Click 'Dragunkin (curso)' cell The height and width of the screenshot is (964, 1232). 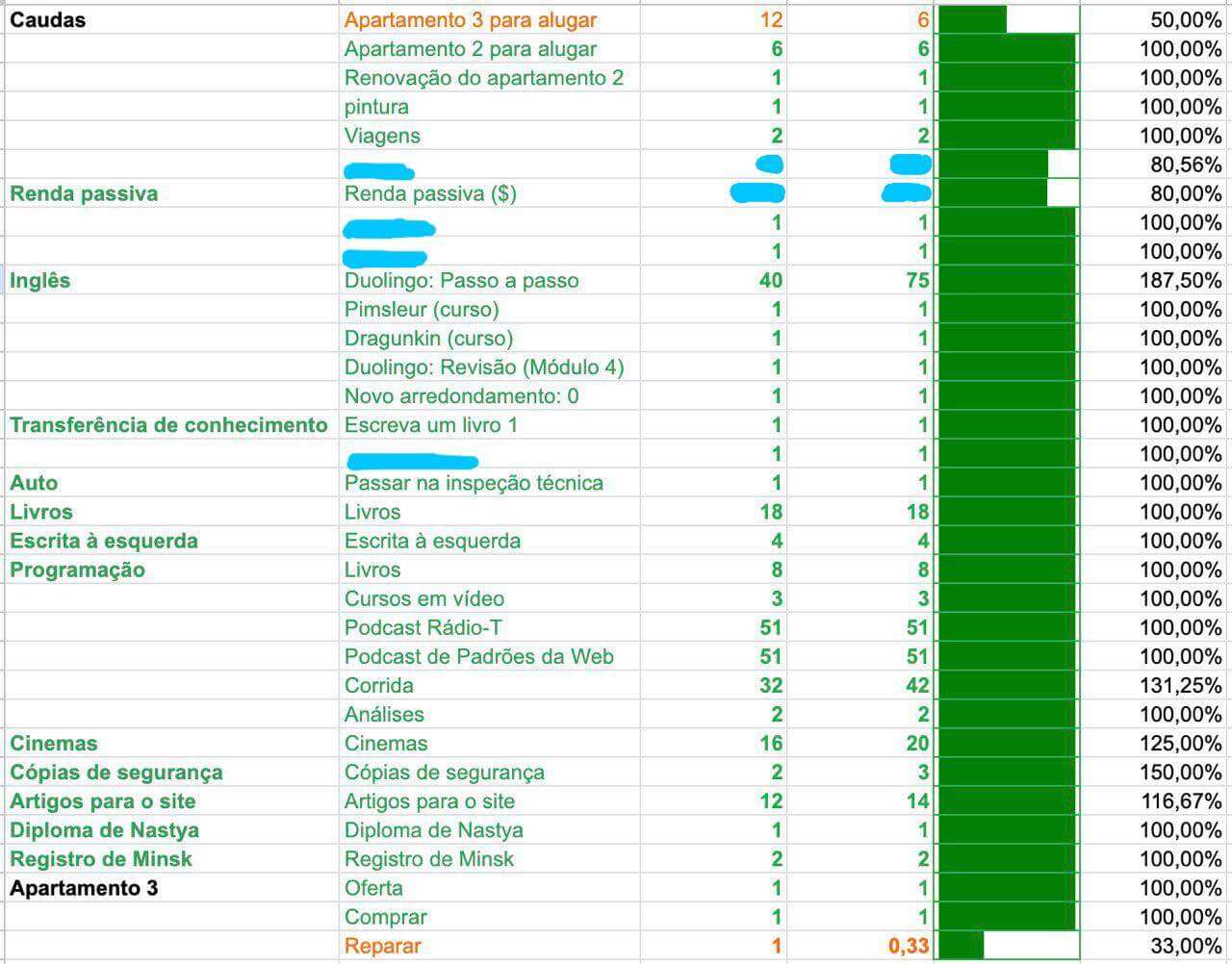pos(490,338)
